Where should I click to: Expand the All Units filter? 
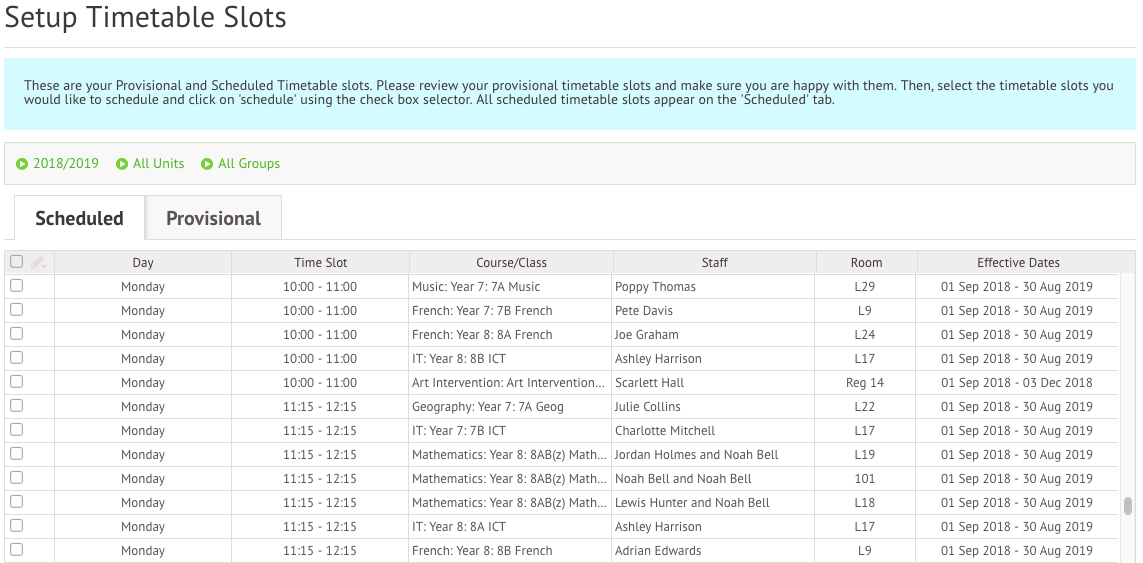pos(158,163)
